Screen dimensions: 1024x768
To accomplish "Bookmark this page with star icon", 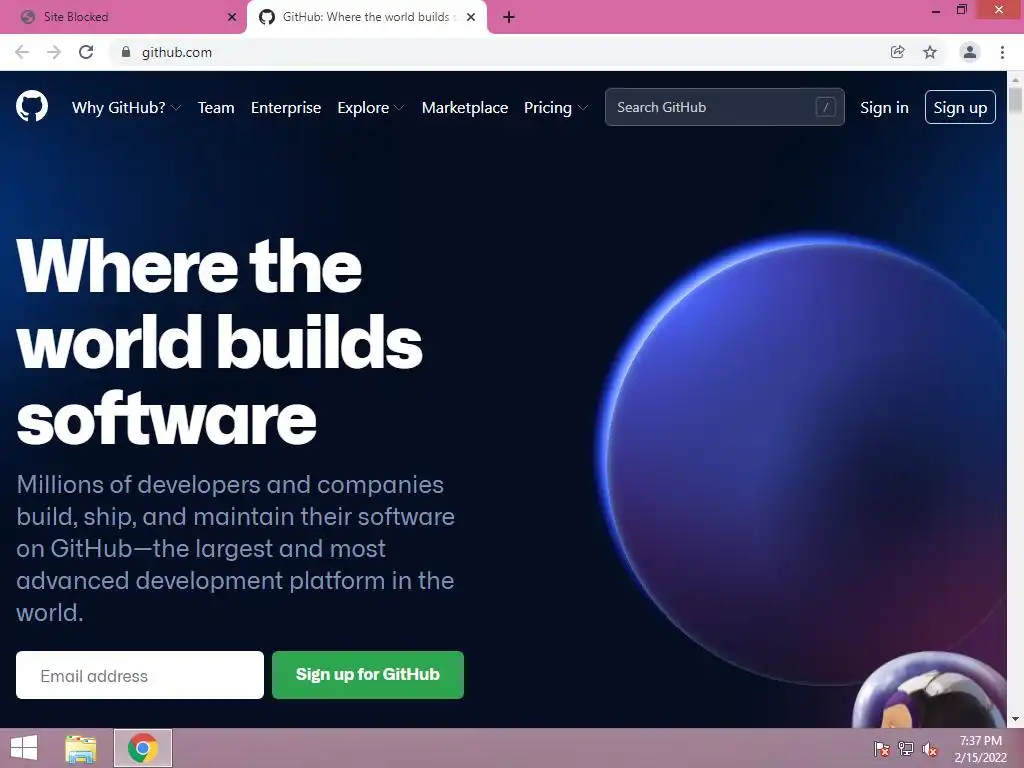I will pyautogui.click(x=930, y=52).
